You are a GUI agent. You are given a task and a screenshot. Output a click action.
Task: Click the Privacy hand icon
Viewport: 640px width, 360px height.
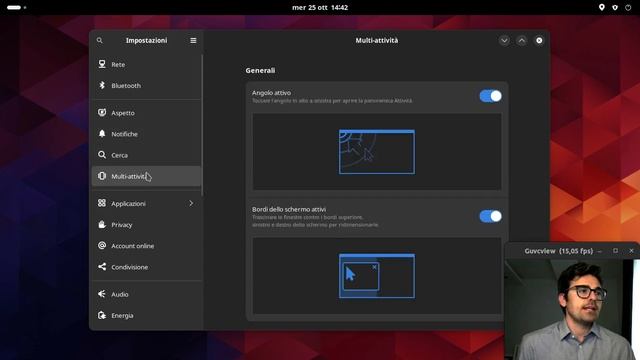102,224
